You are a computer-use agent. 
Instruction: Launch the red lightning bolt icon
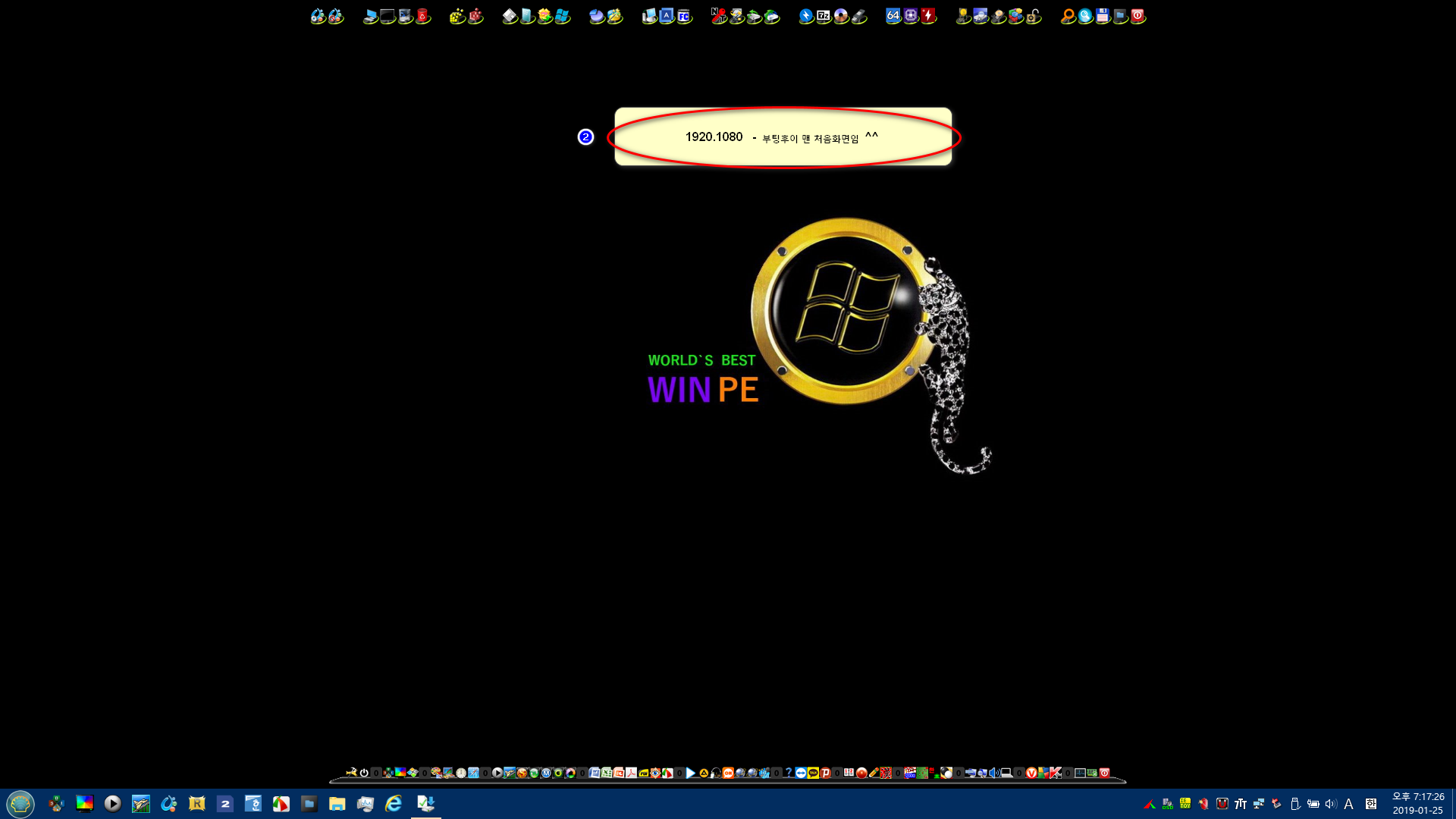(928, 16)
